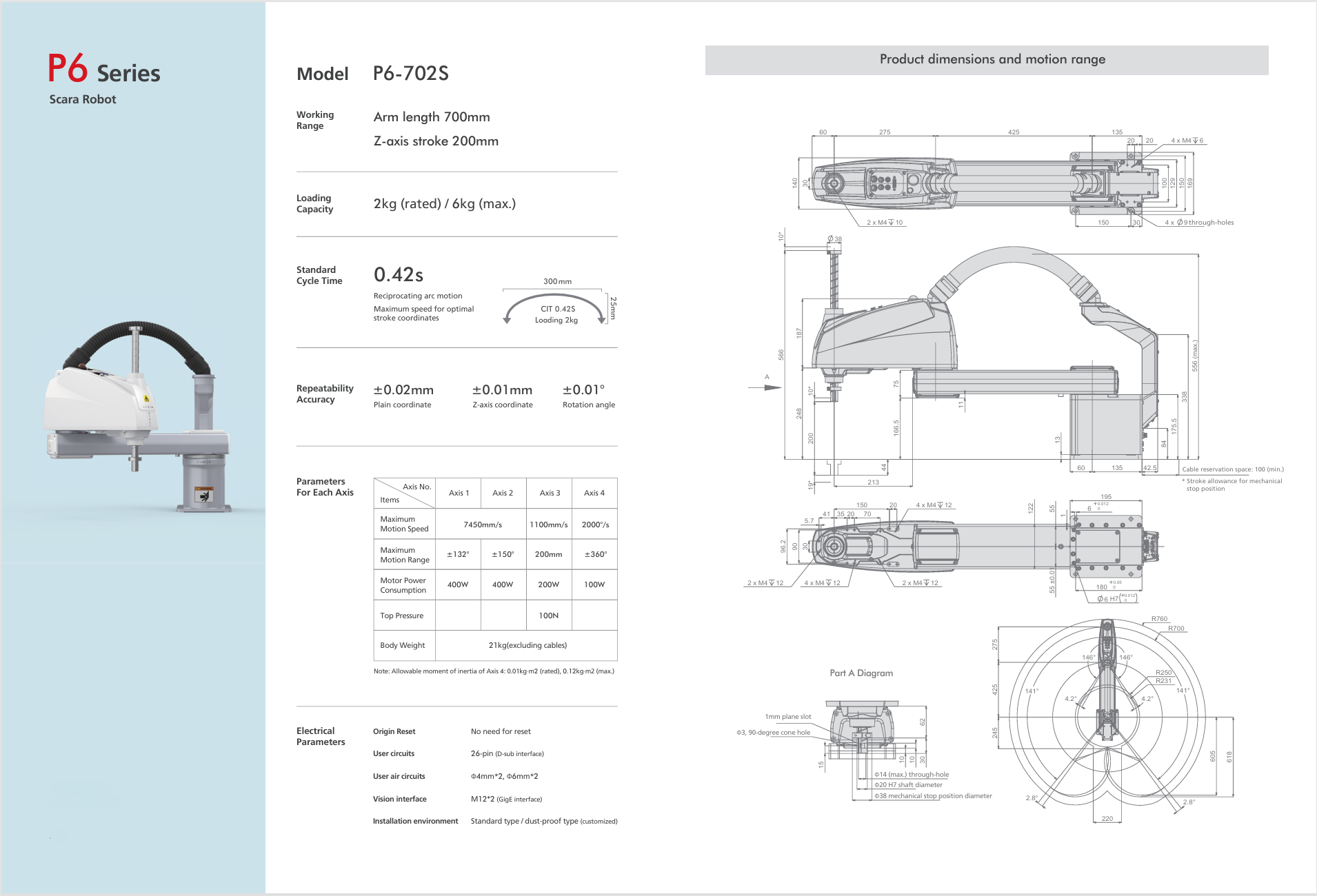Click the yellow warning sticker on the robot photo
This screenshot has height=896, width=1317.
tap(146, 398)
